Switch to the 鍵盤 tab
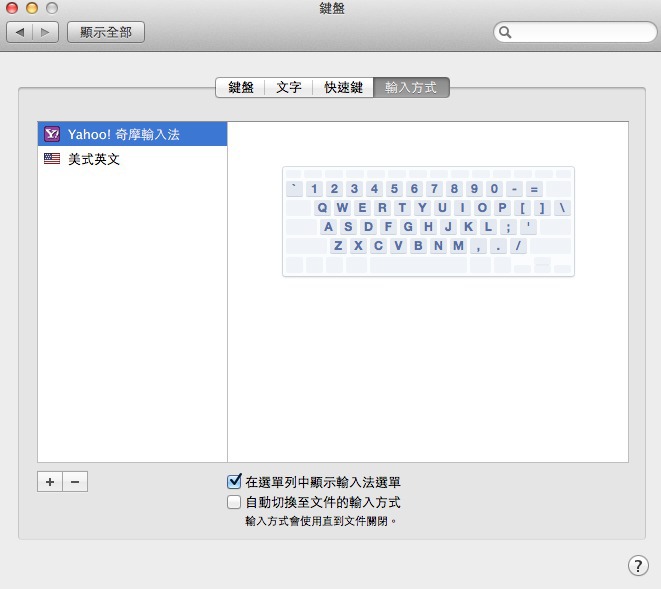Viewport: 661px width, 589px height. pyautogui.click(x=240, y=87)
